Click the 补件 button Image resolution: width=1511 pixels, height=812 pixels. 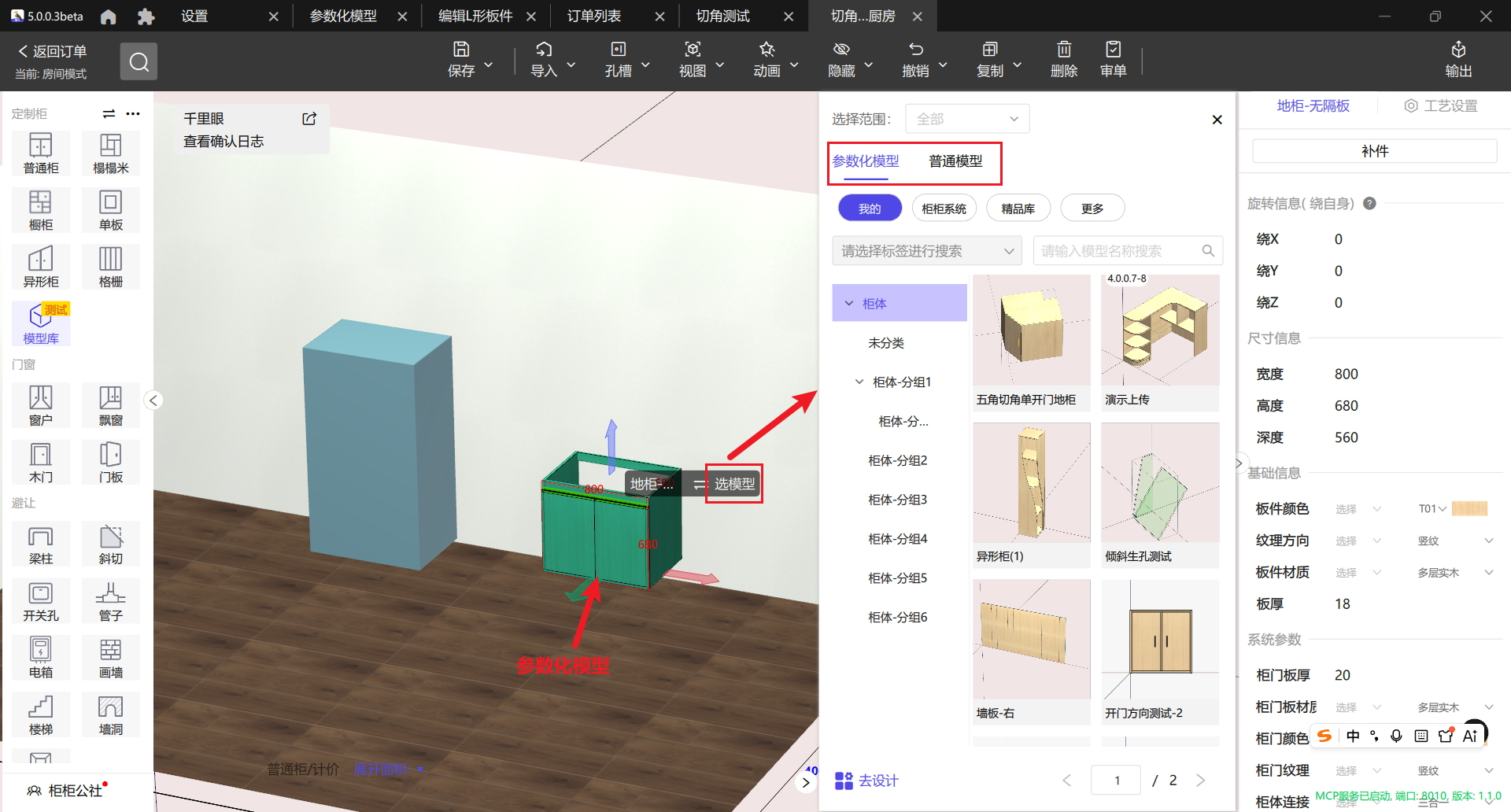point(1374,151)
